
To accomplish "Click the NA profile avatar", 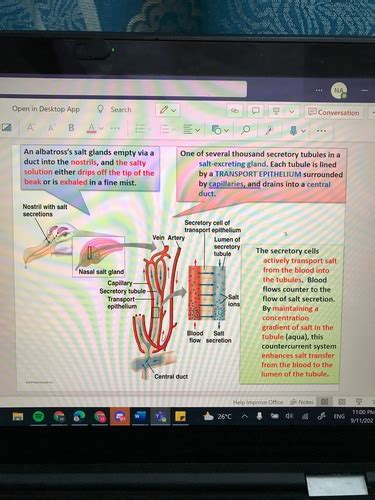I will [x=339, y=90].
